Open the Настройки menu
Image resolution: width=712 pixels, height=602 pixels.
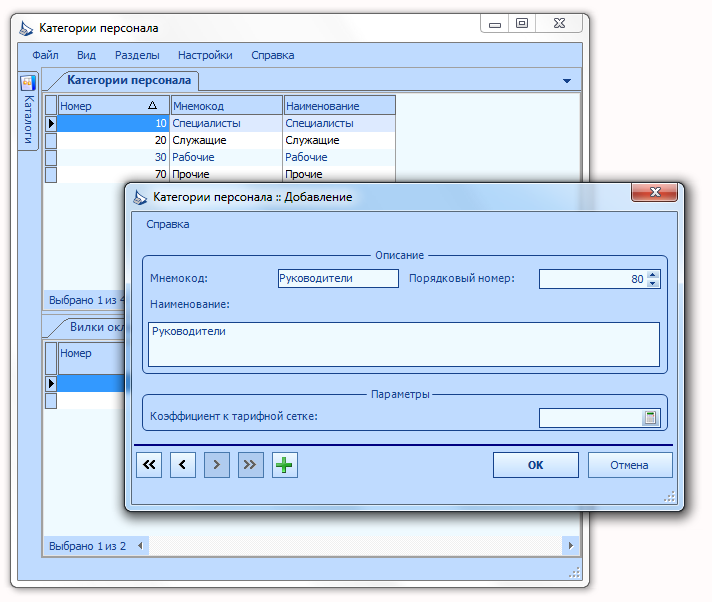205,55
